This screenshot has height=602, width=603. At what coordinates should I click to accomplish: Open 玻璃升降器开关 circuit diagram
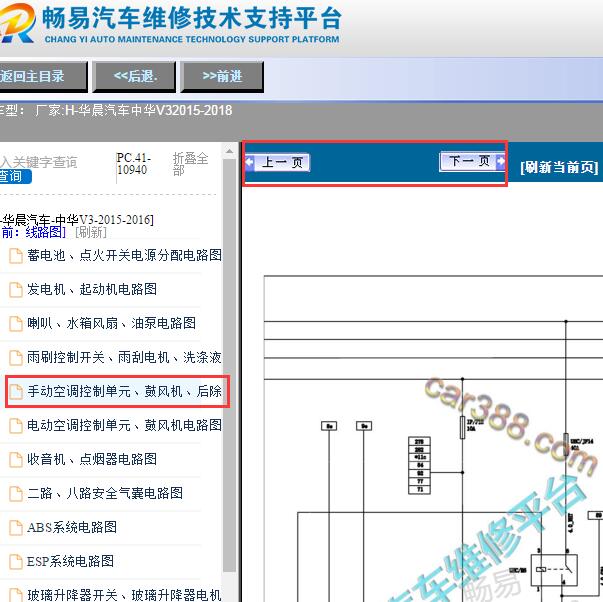(x=124, y=595)
